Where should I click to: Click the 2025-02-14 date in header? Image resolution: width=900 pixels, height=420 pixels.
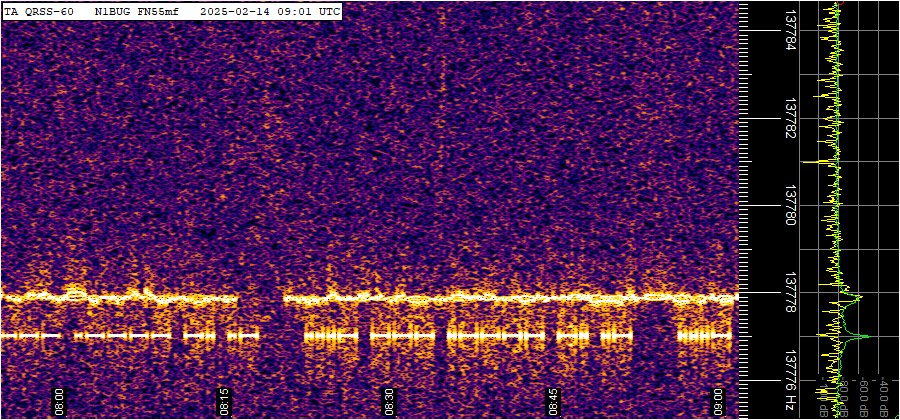(235, 11)
